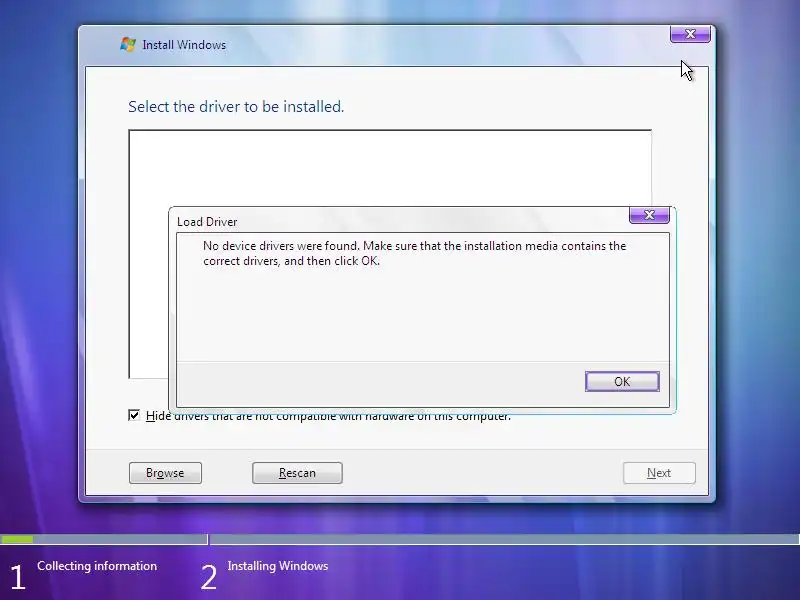This screenshot has width=800, height=600.
Task: Click the Browse button
Action: (x=165, y=473)
